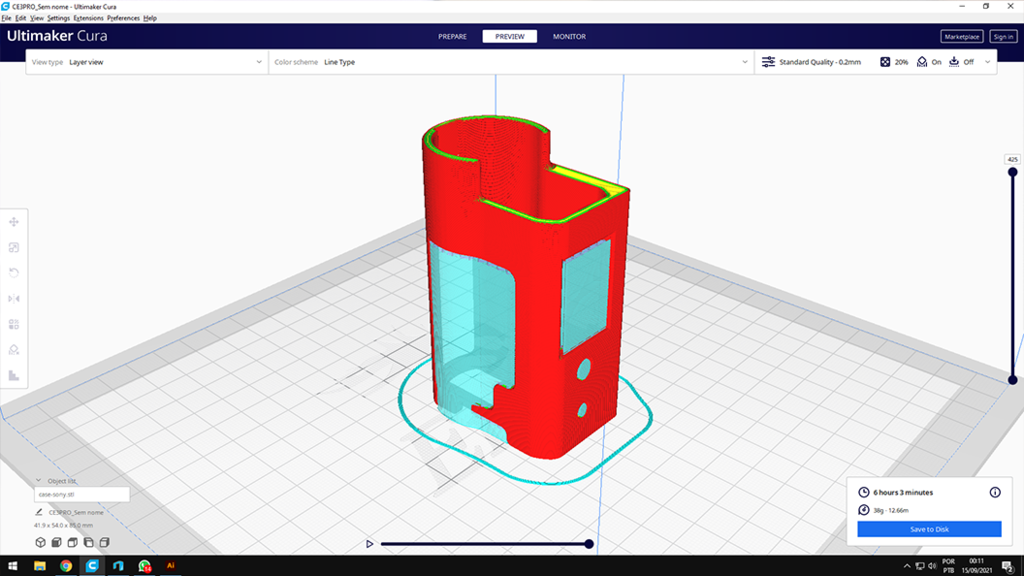Open the Help menu

click(150, 18)
